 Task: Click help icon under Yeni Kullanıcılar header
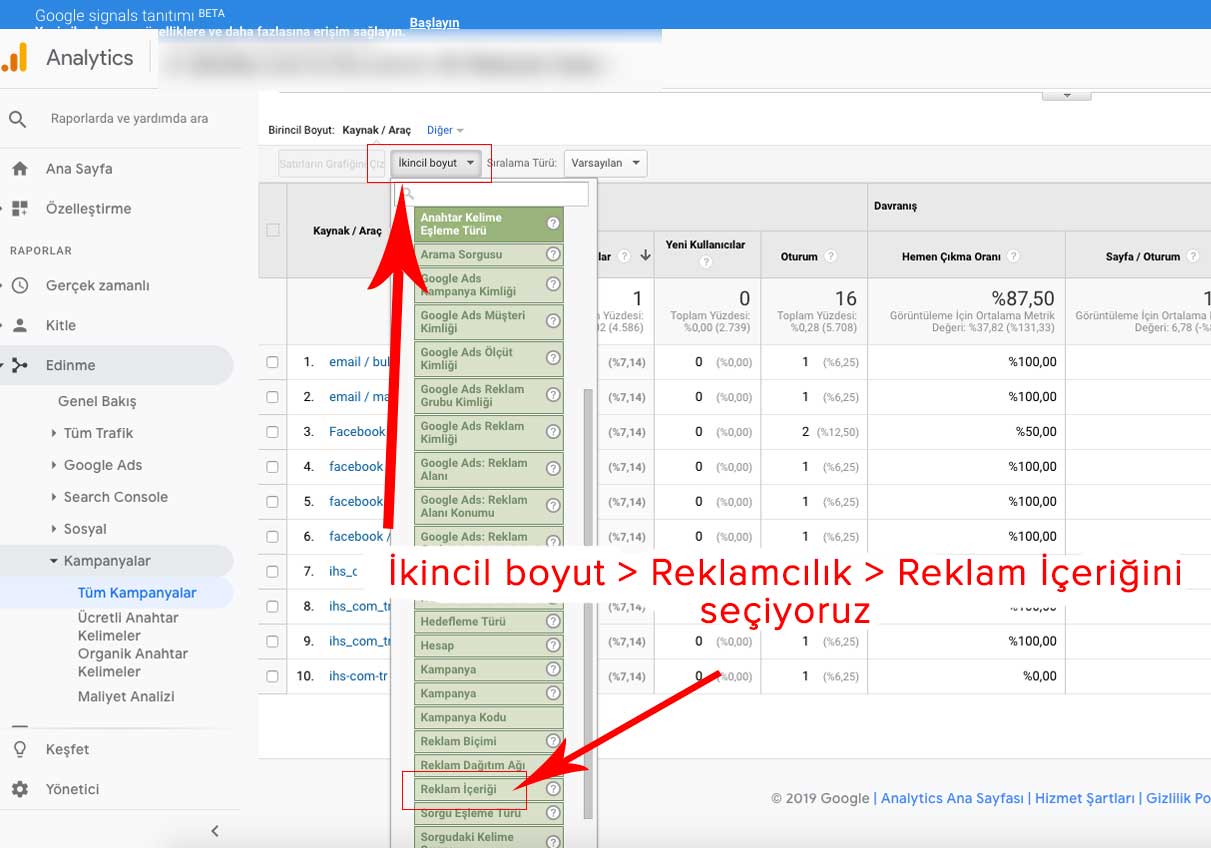pyautogui.click(x=706, y=262)
